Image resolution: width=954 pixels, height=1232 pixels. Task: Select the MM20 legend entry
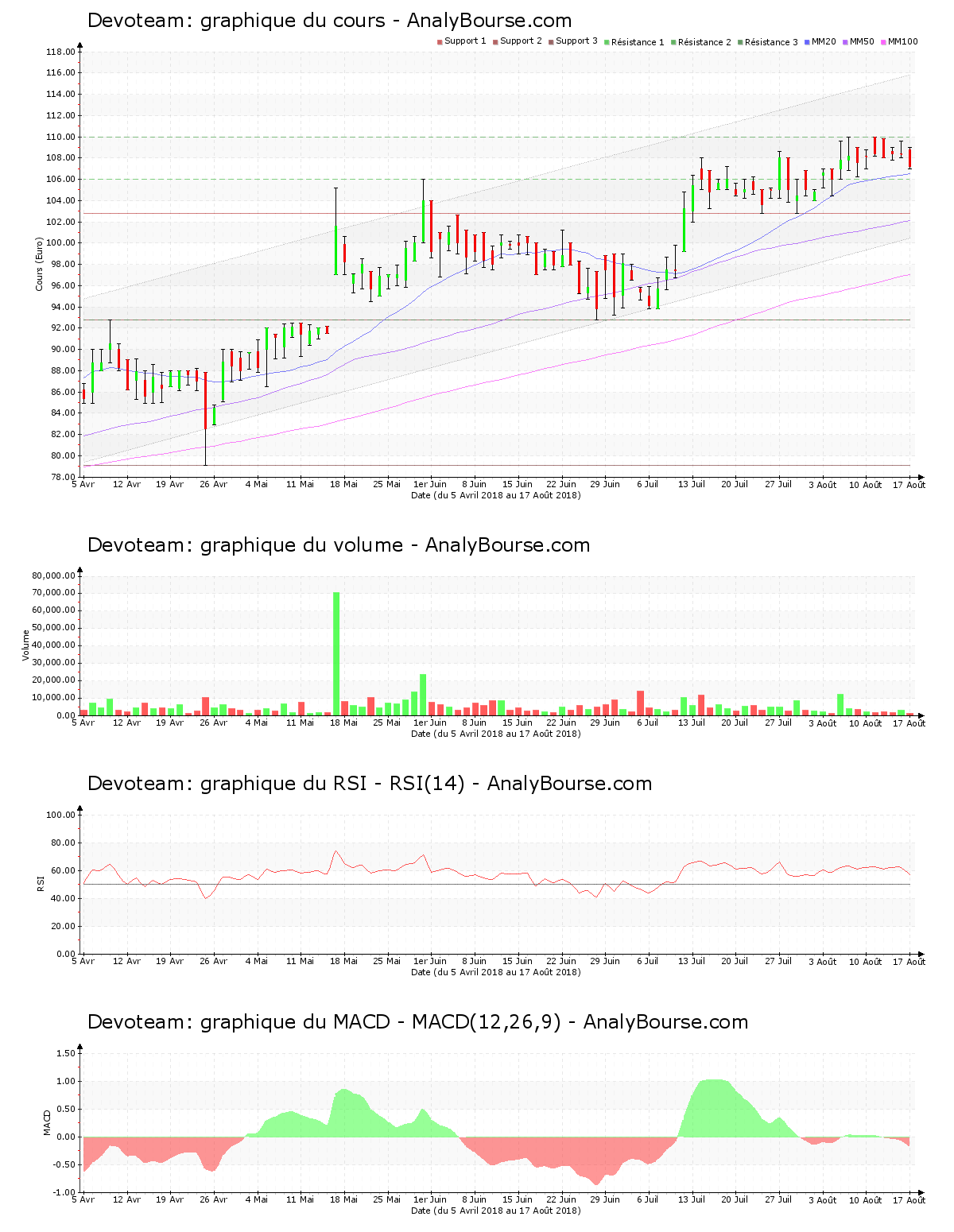pos(820,41)
